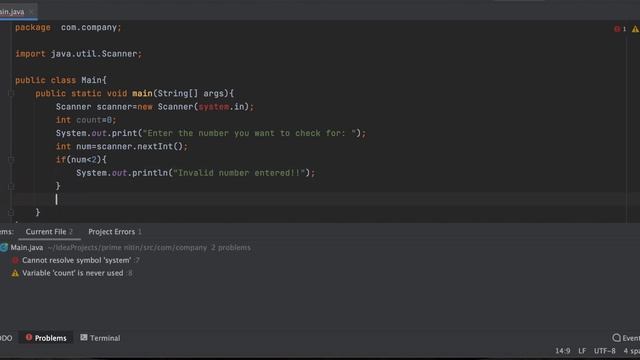Click the warning triangle beside Variable count
Viewport: 640px width, 360px height.
point(15,273)
